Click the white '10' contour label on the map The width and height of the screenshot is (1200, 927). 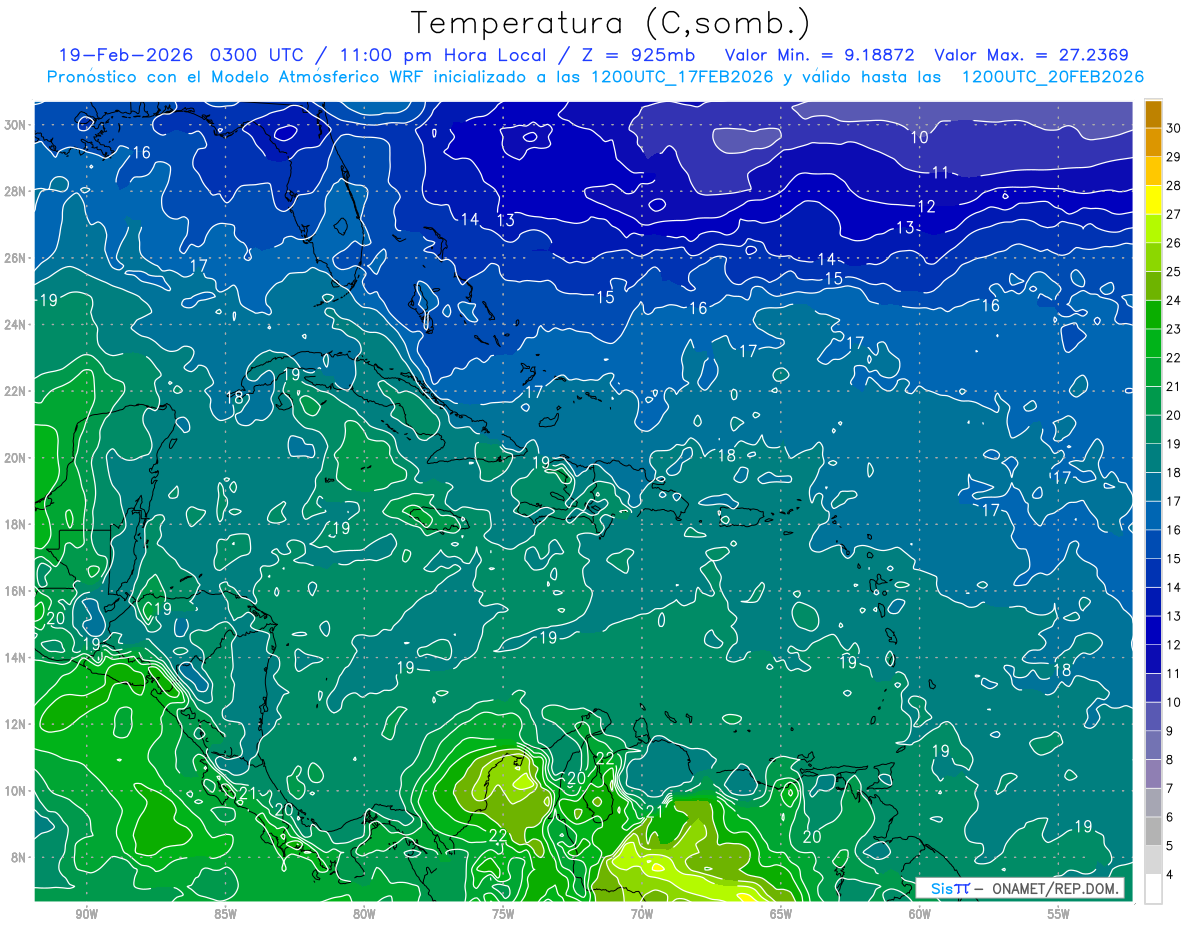(920, 137)
